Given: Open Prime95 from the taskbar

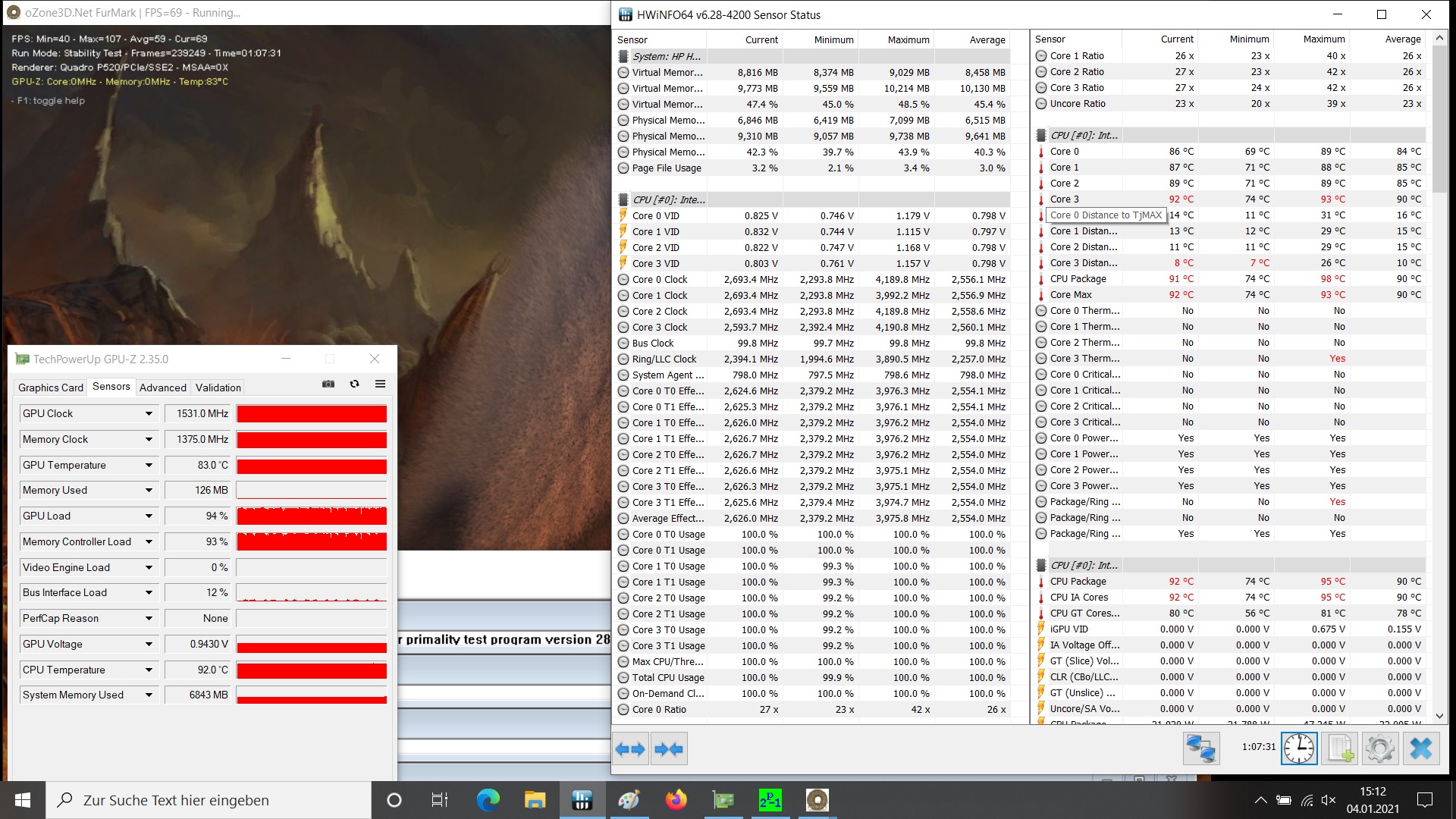Looking at the screenshot, I should point(770,800).
